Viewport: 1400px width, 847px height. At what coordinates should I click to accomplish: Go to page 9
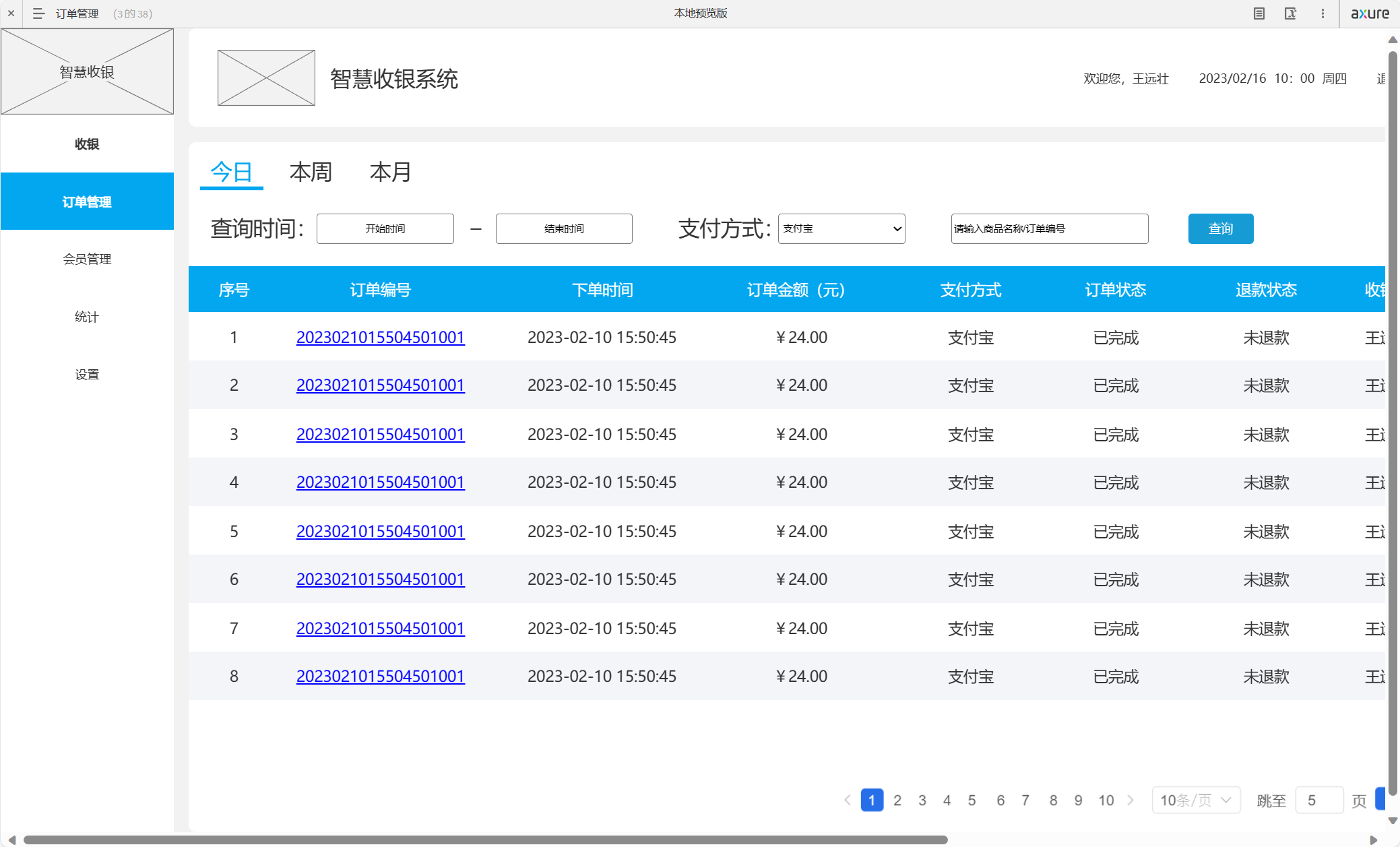(x=1079, y=800)
